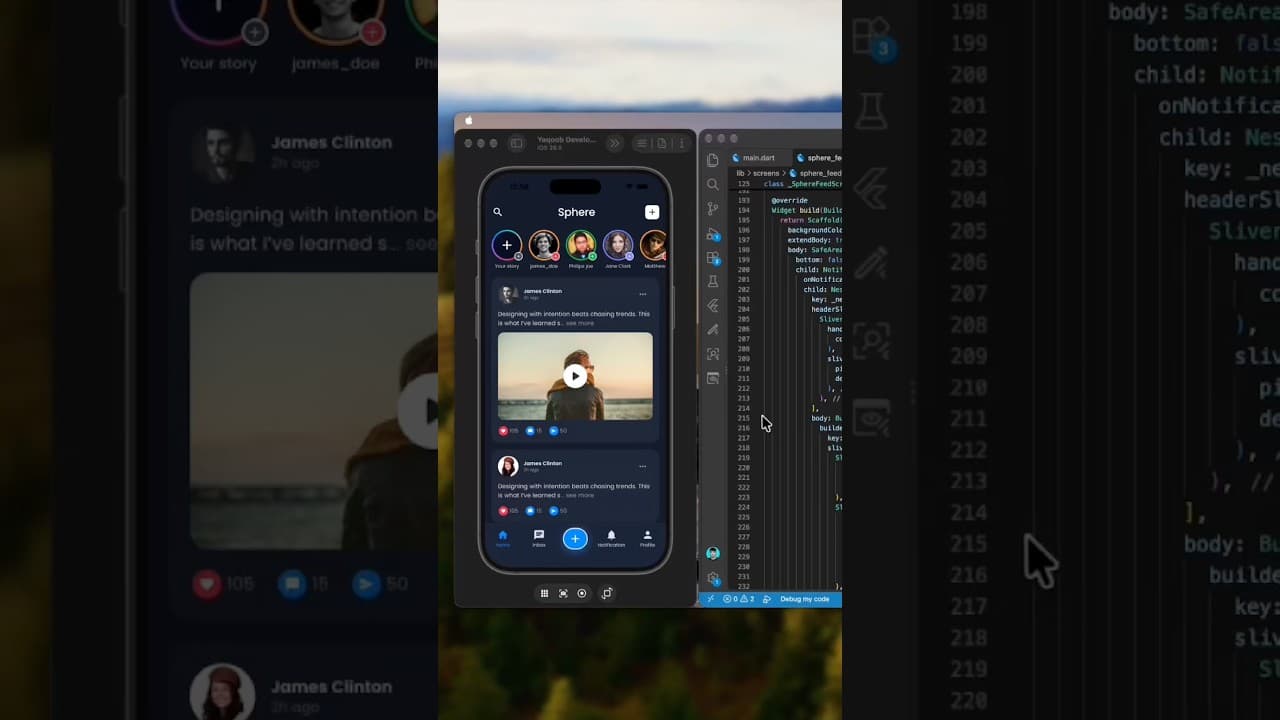Select the Home tab in bottom navigation
This screenshot has width=1280, height=720.
pyautogui.click(x=503, y=538)
